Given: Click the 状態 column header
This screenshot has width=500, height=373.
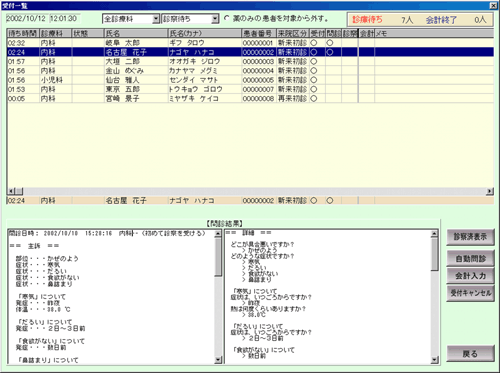Looking at the screenshot, I should click(x=88, y=33).
